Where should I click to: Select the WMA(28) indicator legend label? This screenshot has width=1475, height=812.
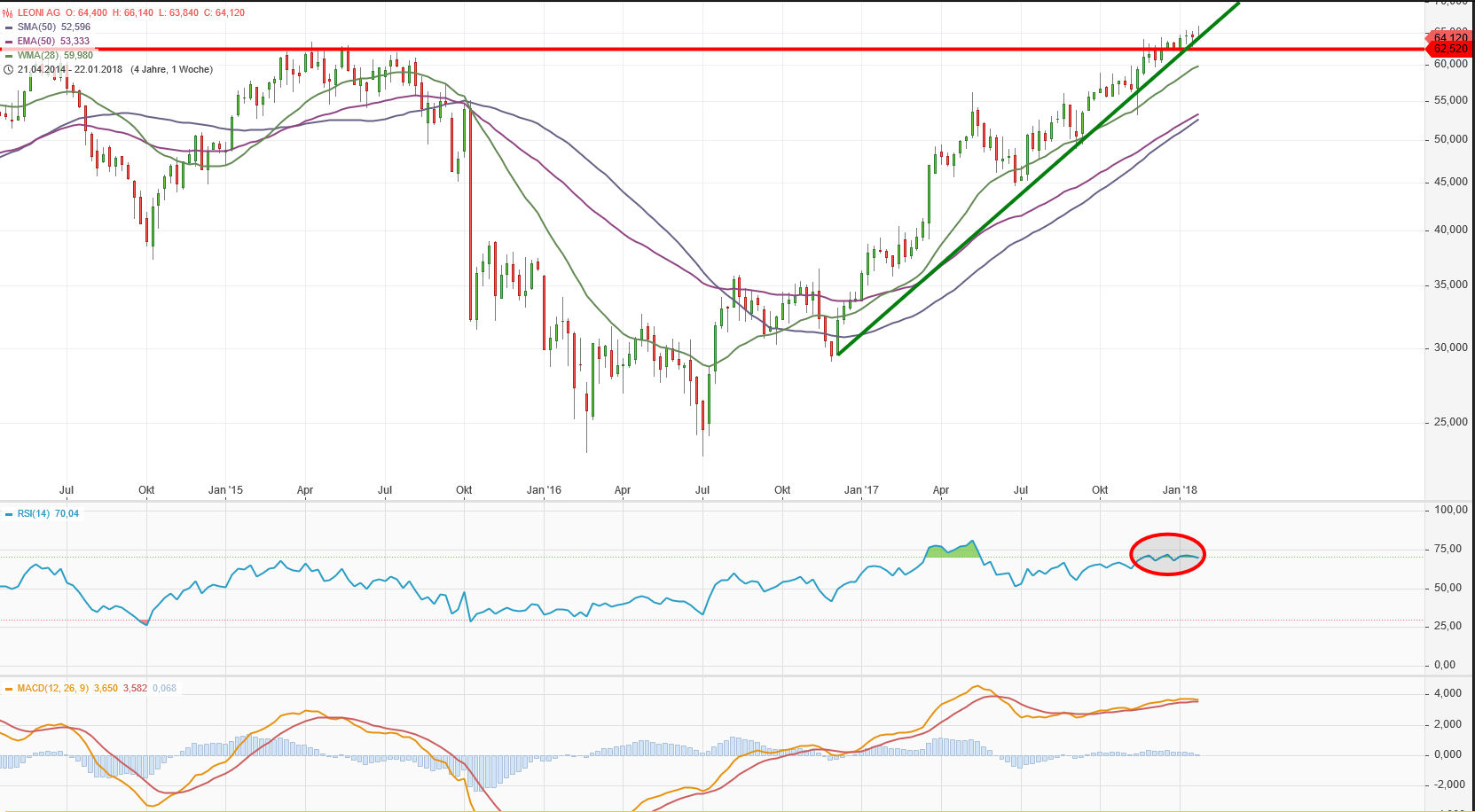tap(37, 56)
